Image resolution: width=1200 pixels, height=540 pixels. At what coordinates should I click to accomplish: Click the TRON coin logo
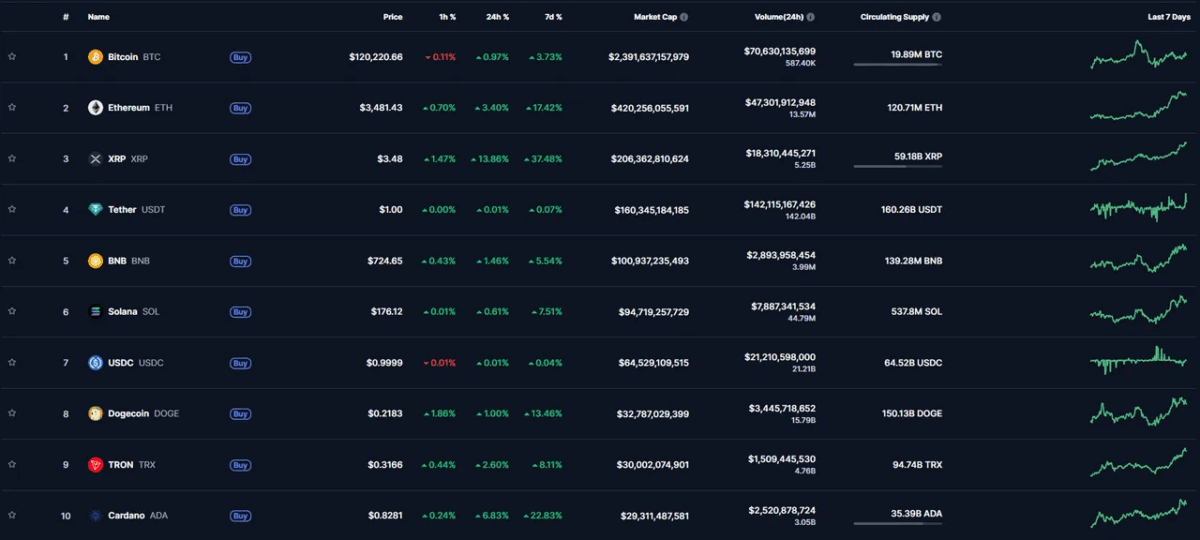pyautogui.click(x=96, y=465)
